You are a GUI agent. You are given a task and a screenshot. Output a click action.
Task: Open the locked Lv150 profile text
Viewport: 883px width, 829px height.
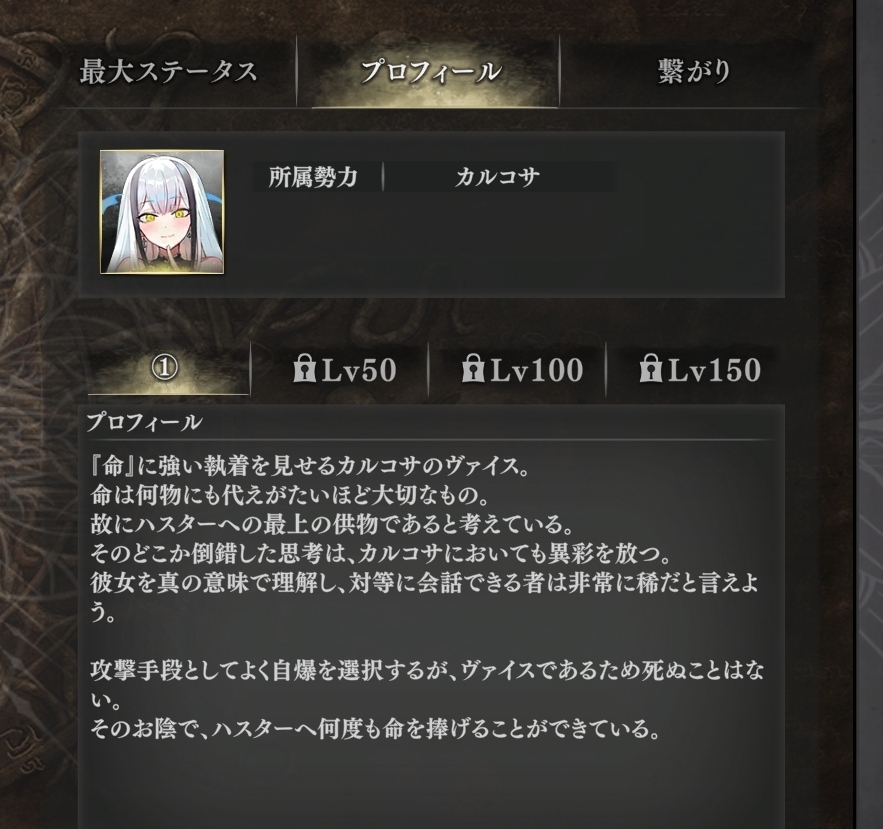[x=699, y=369]
